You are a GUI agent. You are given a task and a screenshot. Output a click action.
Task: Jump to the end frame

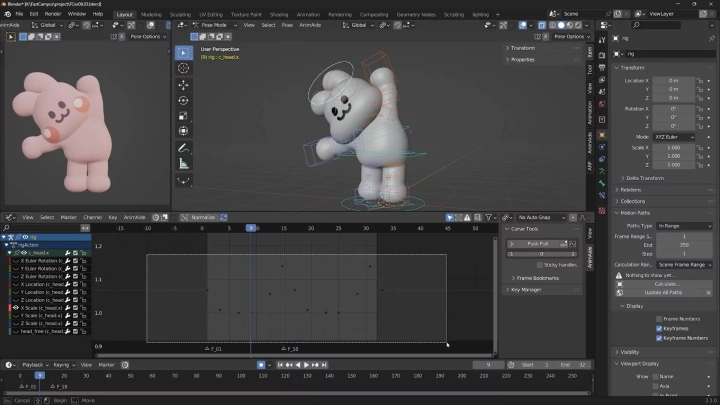(x=324, y=365)
